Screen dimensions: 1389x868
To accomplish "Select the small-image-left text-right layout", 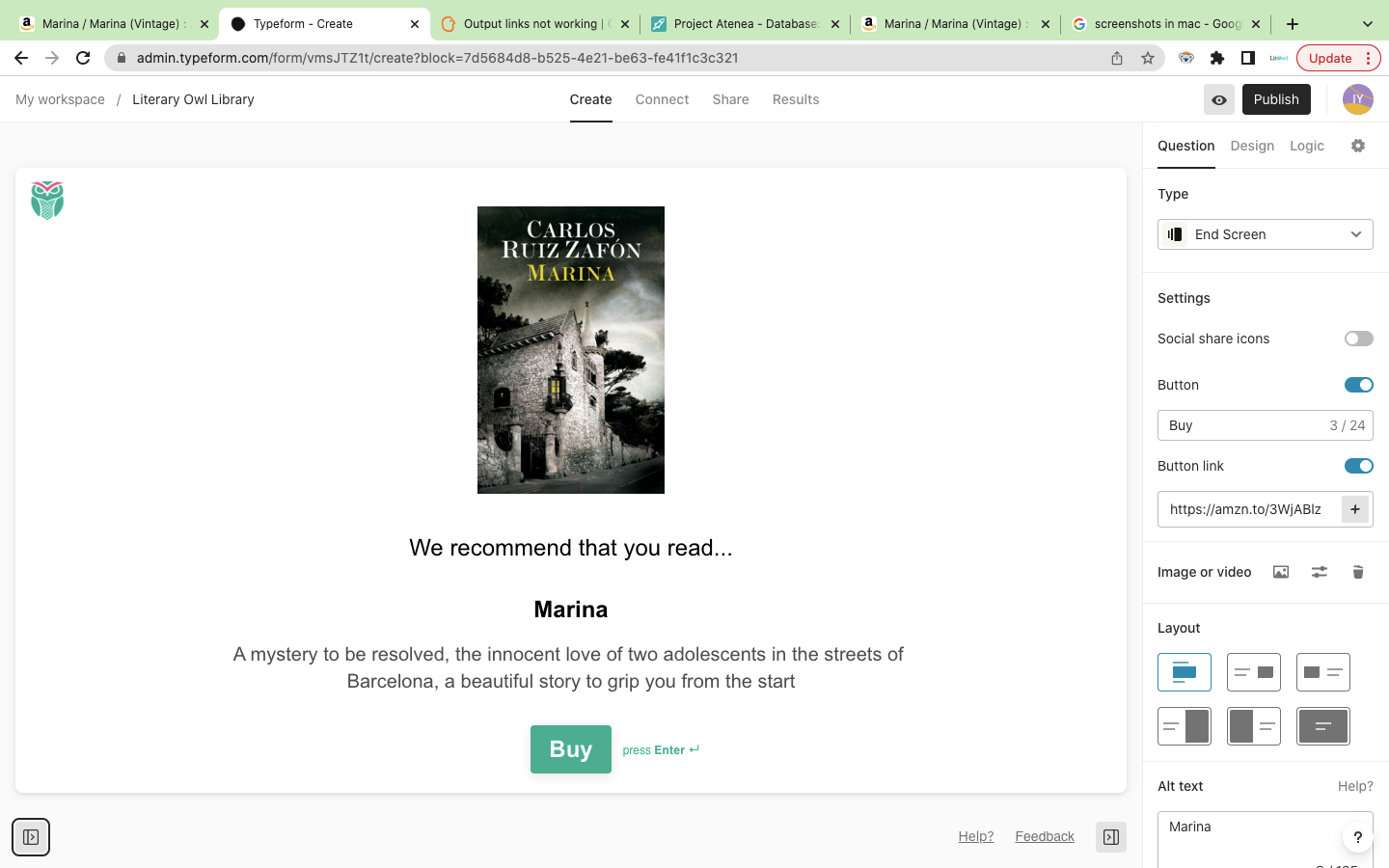I will tap(1323, 672).
